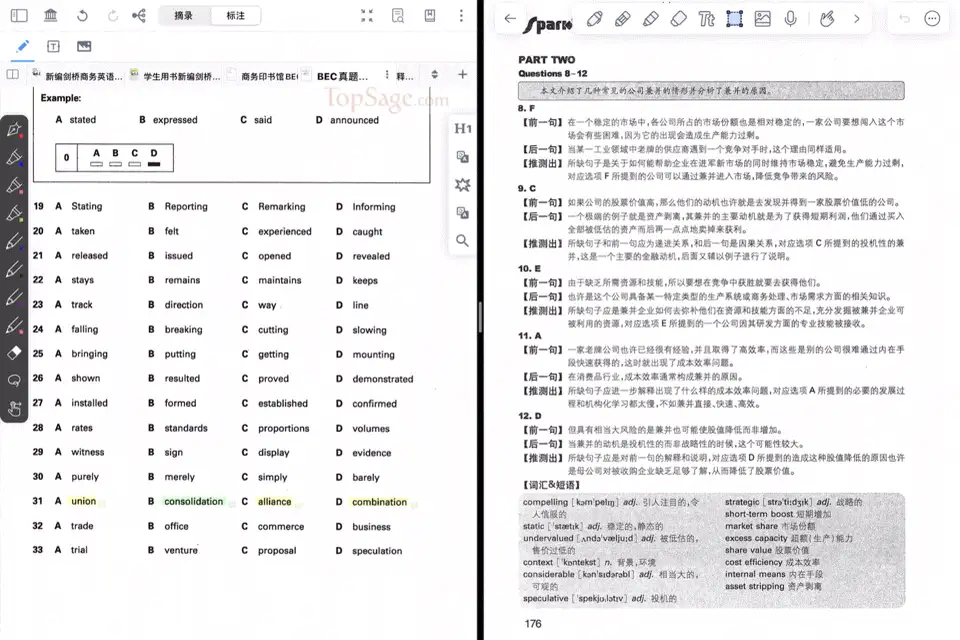Select highlighter with blue dot
Screen dimensions: 960x640
(x=14, y=157)
